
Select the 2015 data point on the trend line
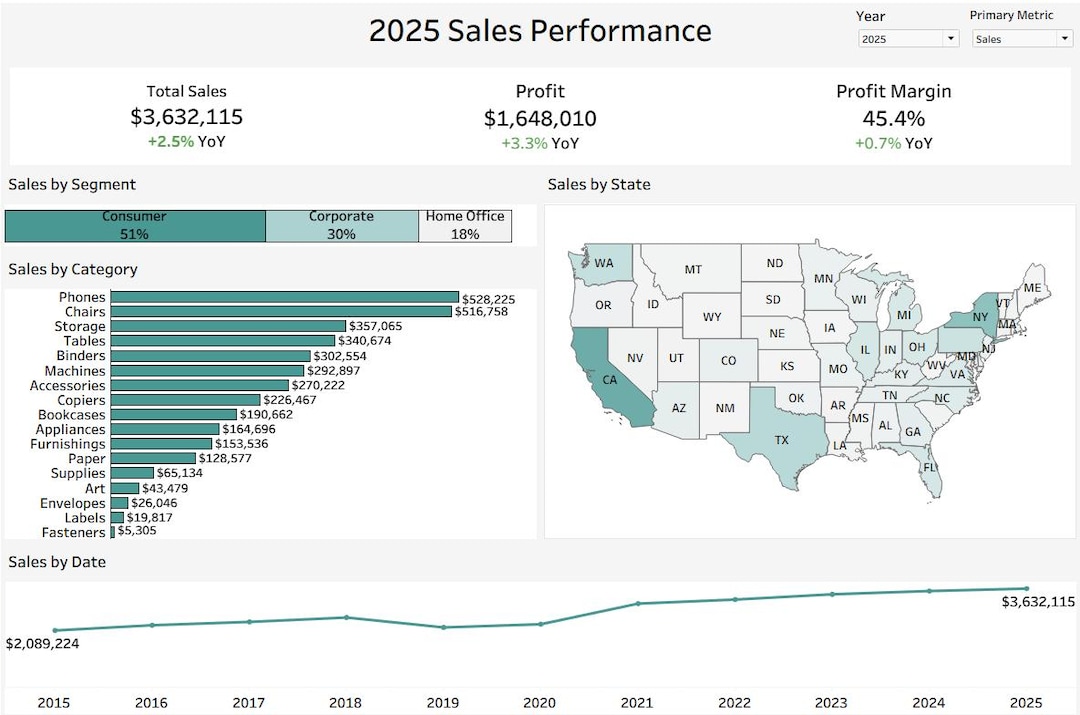pos(55,630)
